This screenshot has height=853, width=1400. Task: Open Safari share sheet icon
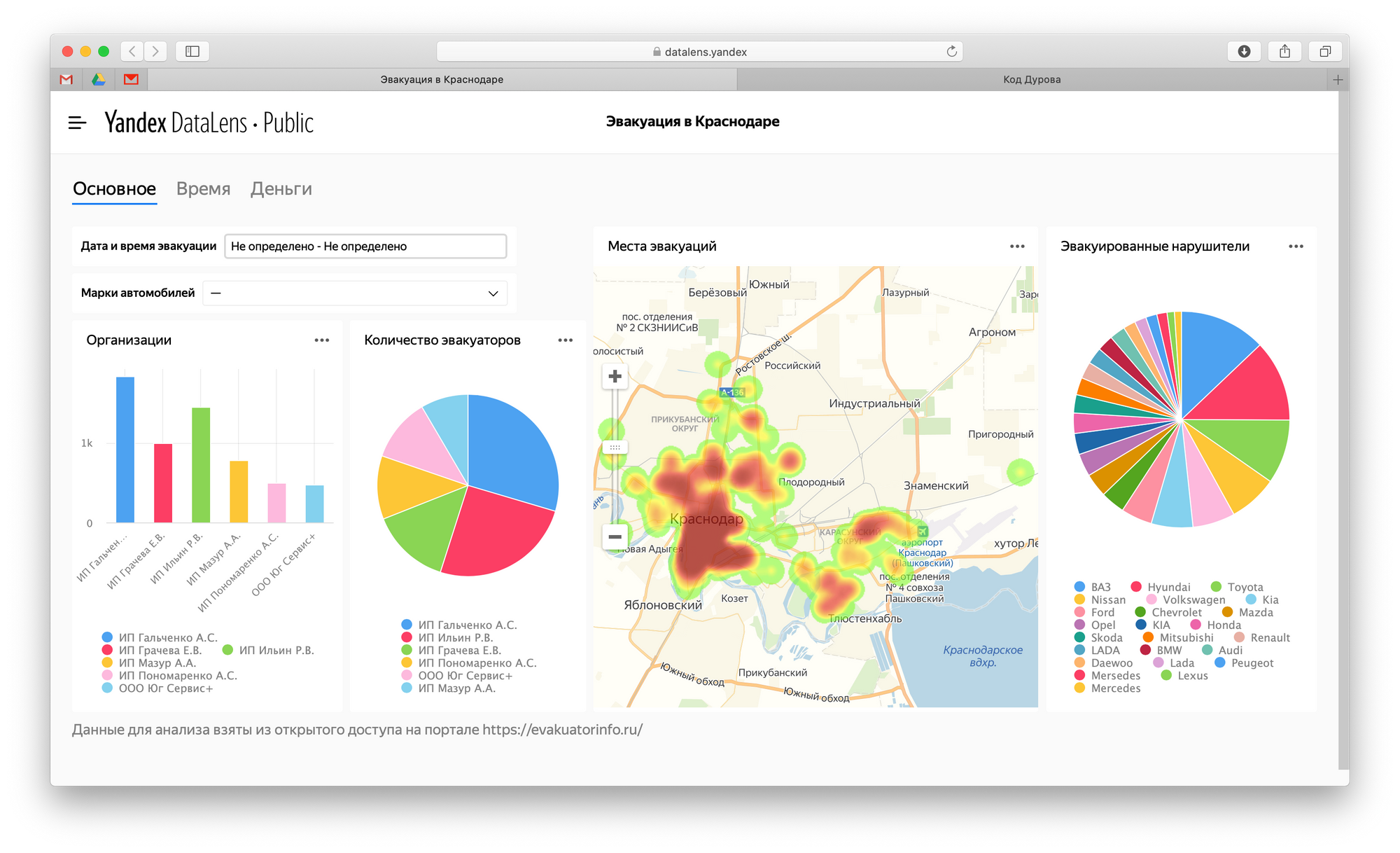1284,51
